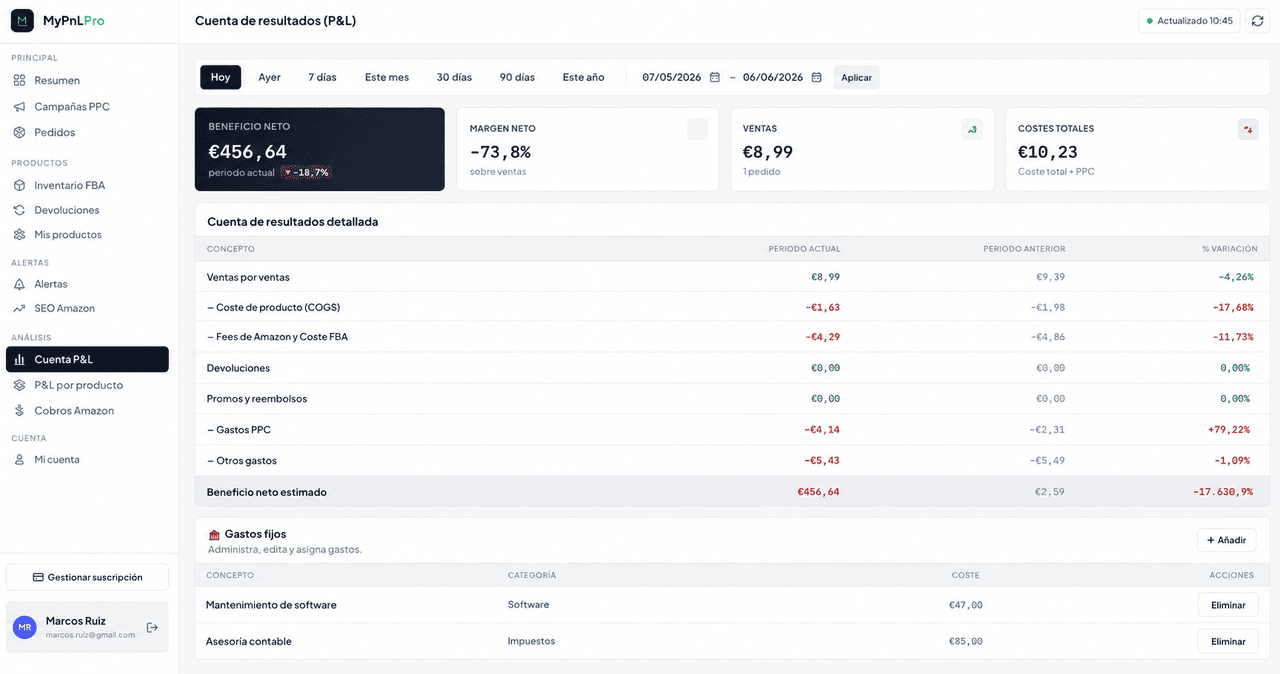Click the MR user avatar

click(x=25, y=627)
